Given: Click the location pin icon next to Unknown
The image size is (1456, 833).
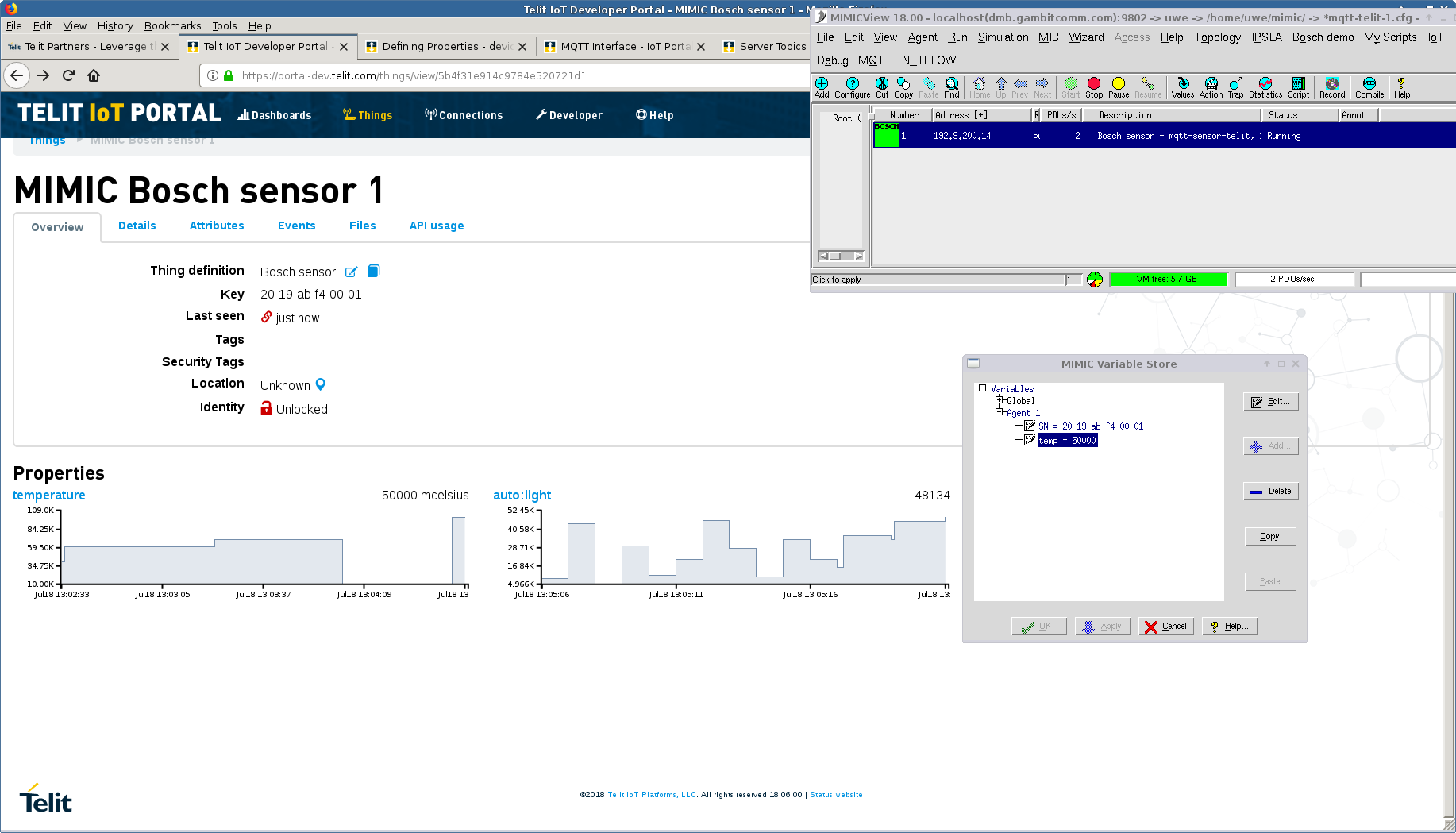Looking at the screenshot, I should coord(321,384).
